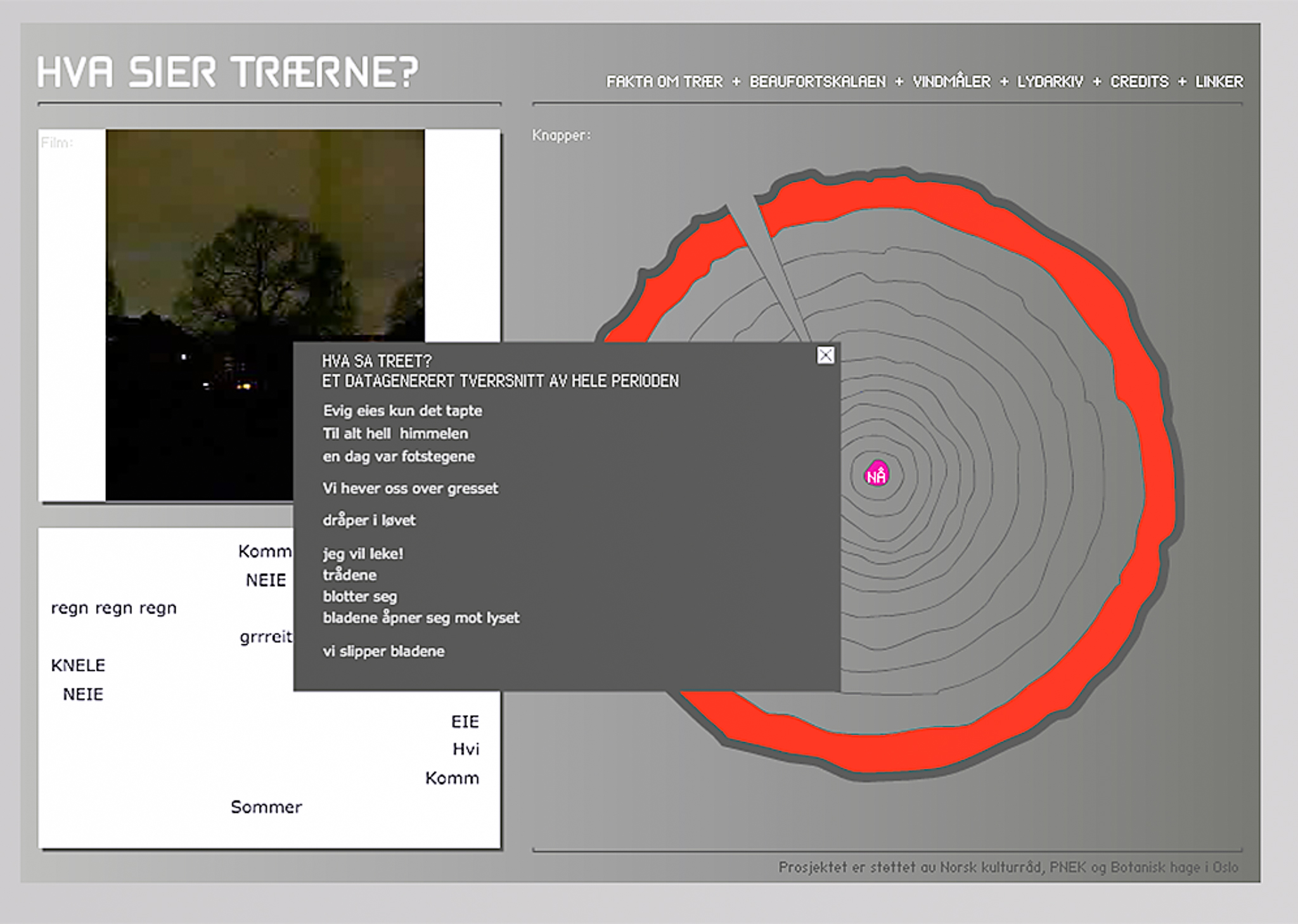Click 'vi slipper bladene' in the popup

pos(383,651)
